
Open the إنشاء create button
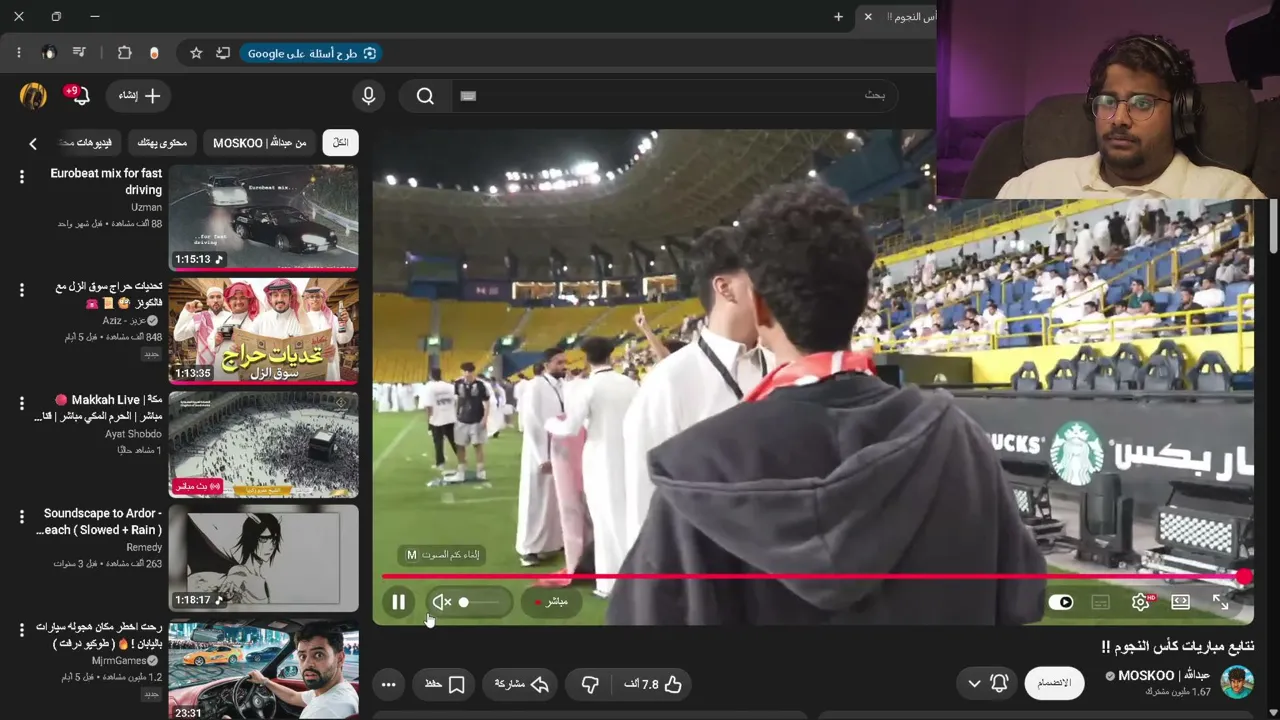coord(138,95)
